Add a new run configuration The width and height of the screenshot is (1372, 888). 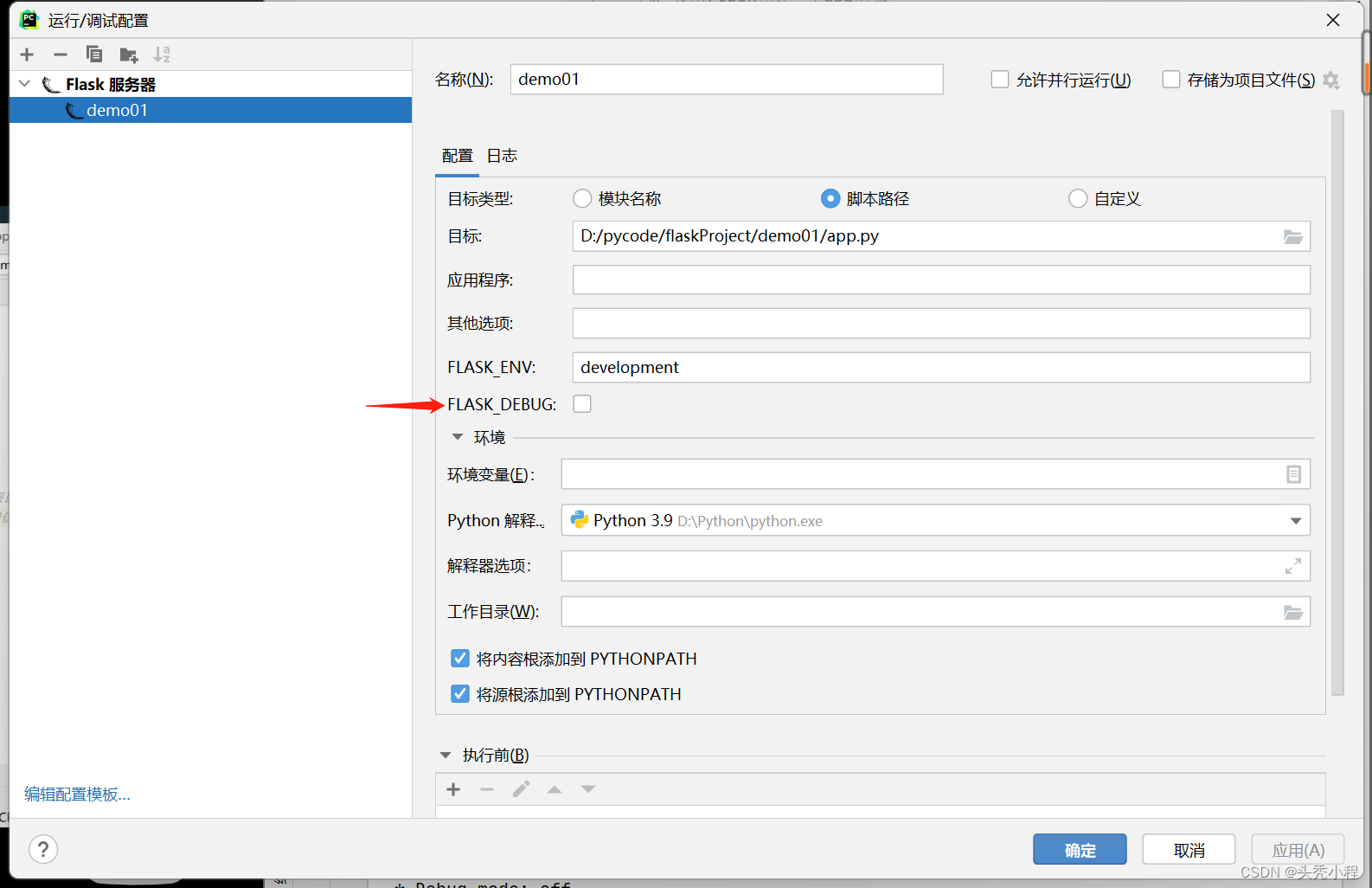(x=27, y=55)
